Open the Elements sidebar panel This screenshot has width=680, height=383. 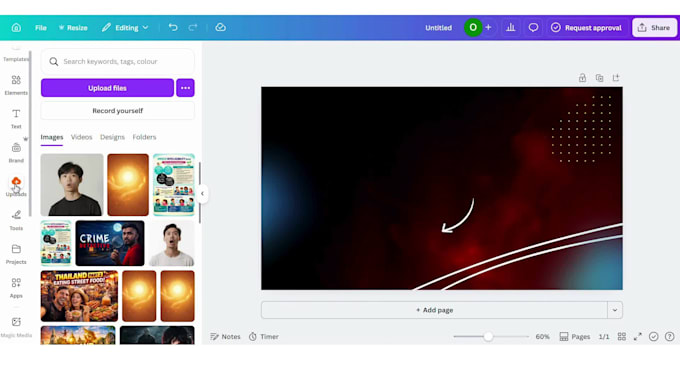coord(16,85)
